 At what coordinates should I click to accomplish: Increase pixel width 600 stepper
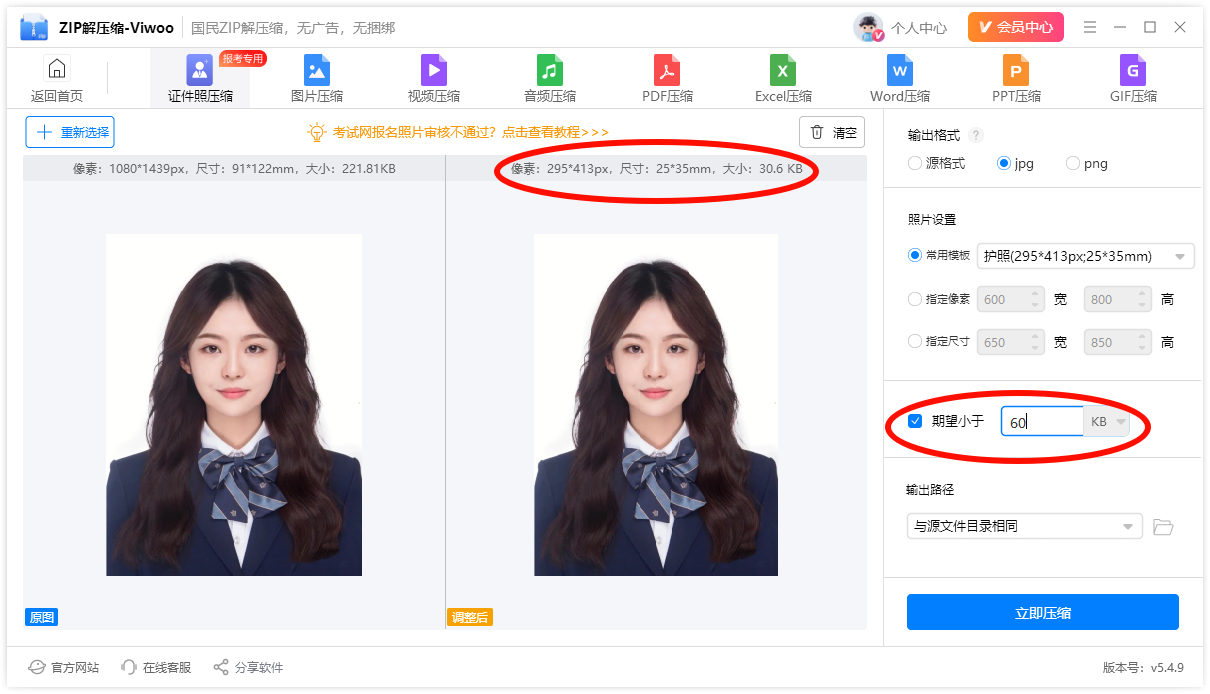coord(1035,294)
